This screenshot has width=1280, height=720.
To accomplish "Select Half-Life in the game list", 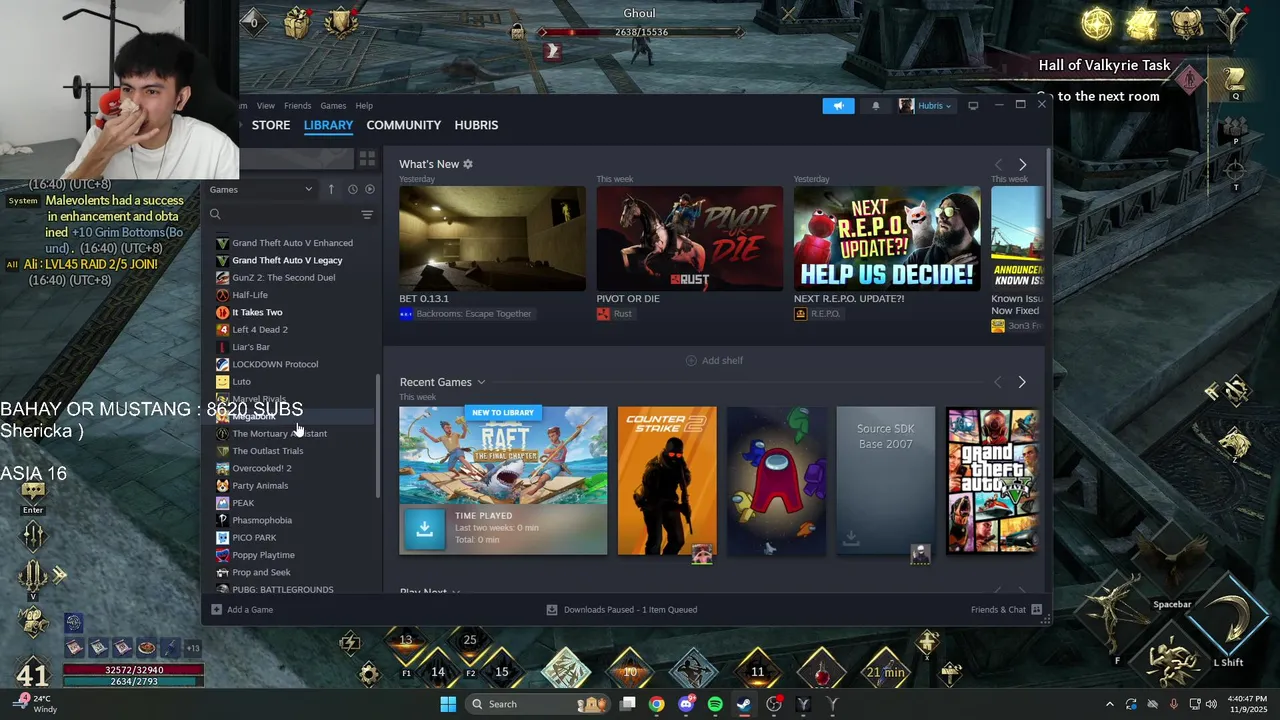I will pos(250,295).
